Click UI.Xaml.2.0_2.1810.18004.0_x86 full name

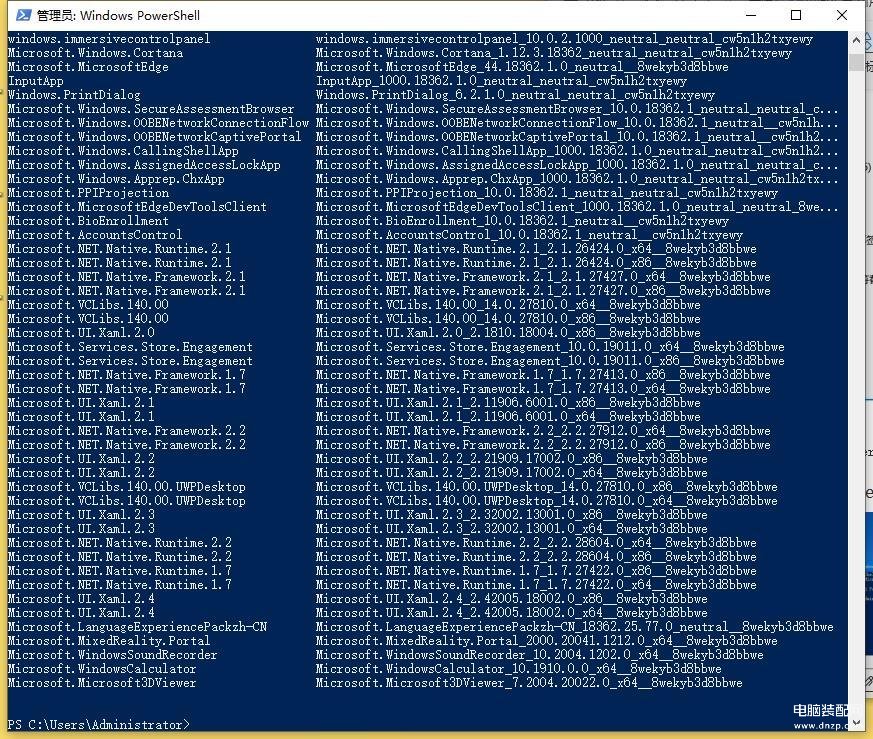pos(508,332)
